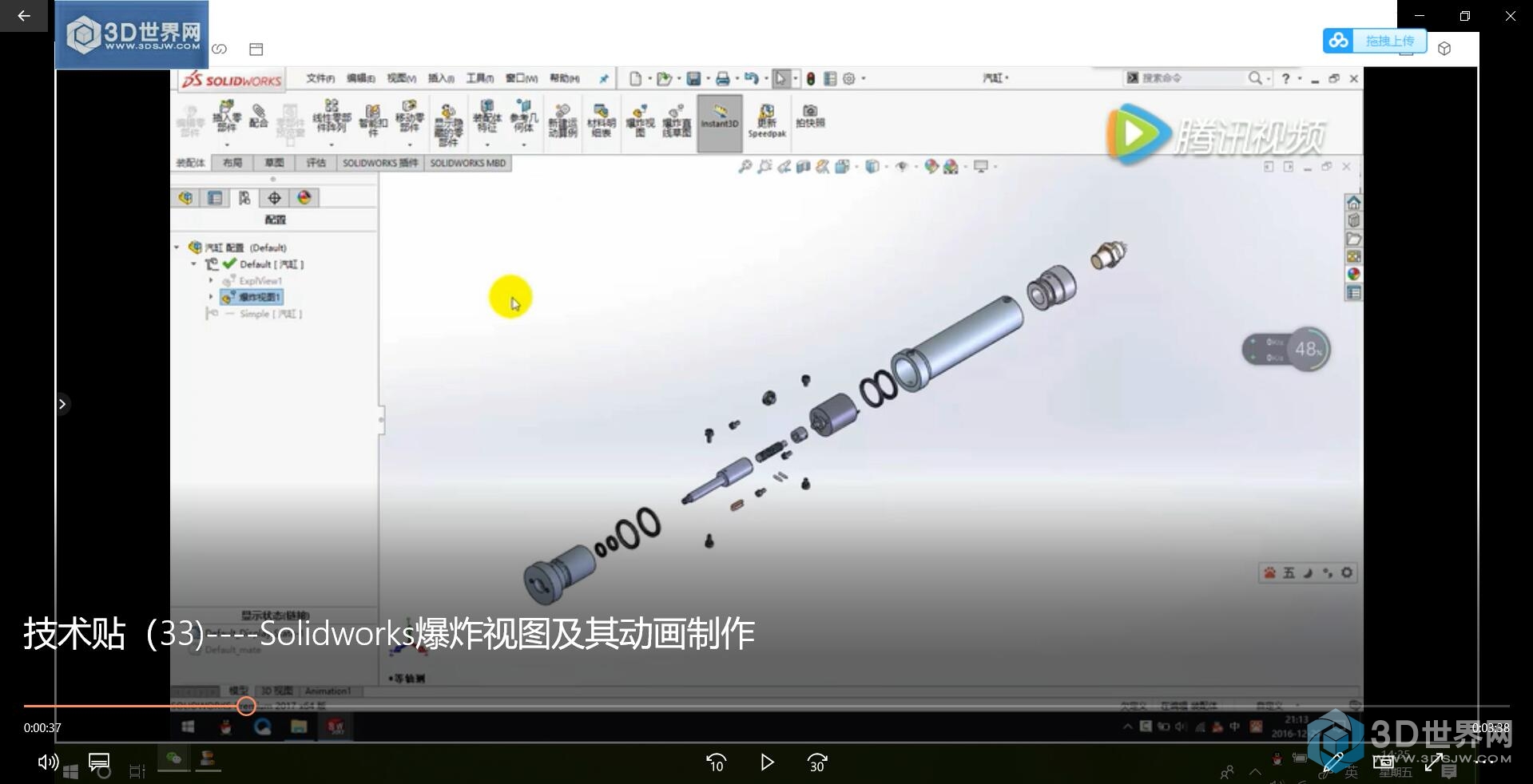The height and width of the screenshot is (784, 1533).
Task: Open the video player volume control
Action: (48, 762)
